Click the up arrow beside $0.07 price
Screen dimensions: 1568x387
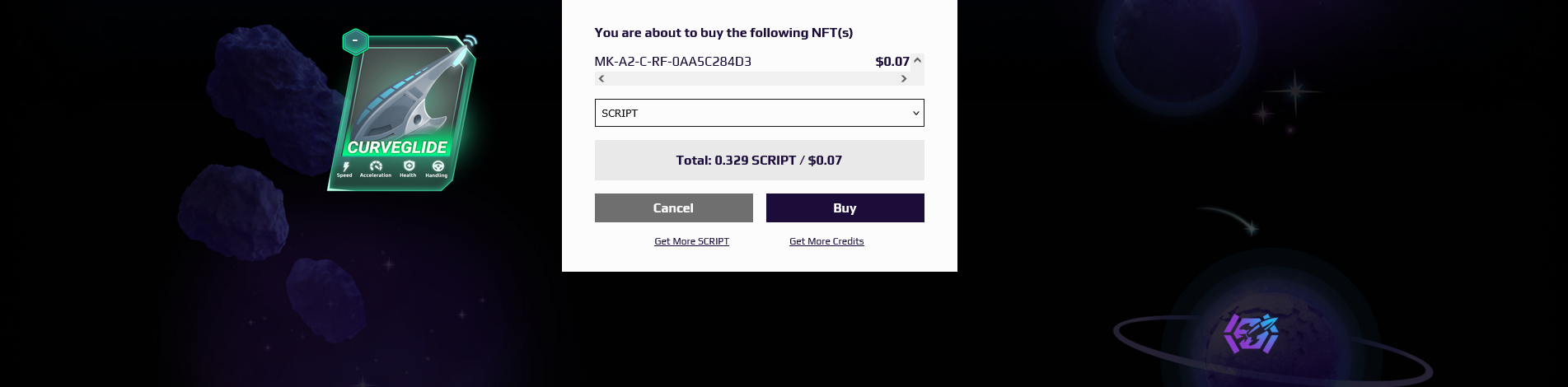pos(917,60)
